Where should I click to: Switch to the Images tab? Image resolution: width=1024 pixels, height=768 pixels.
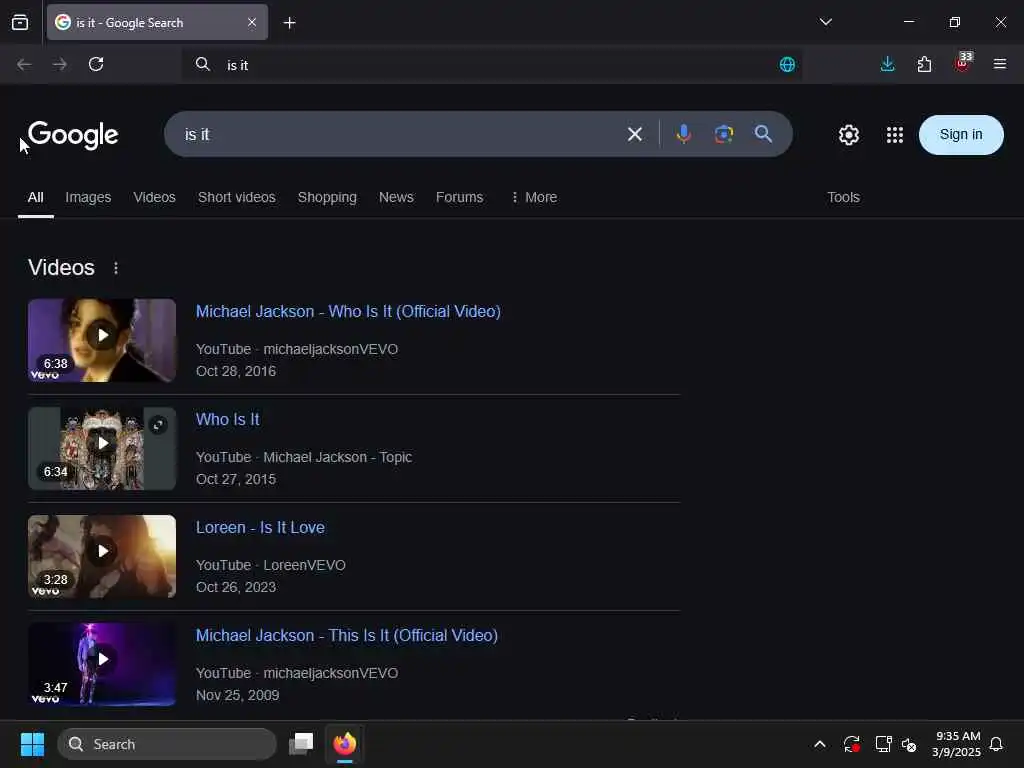88,197
